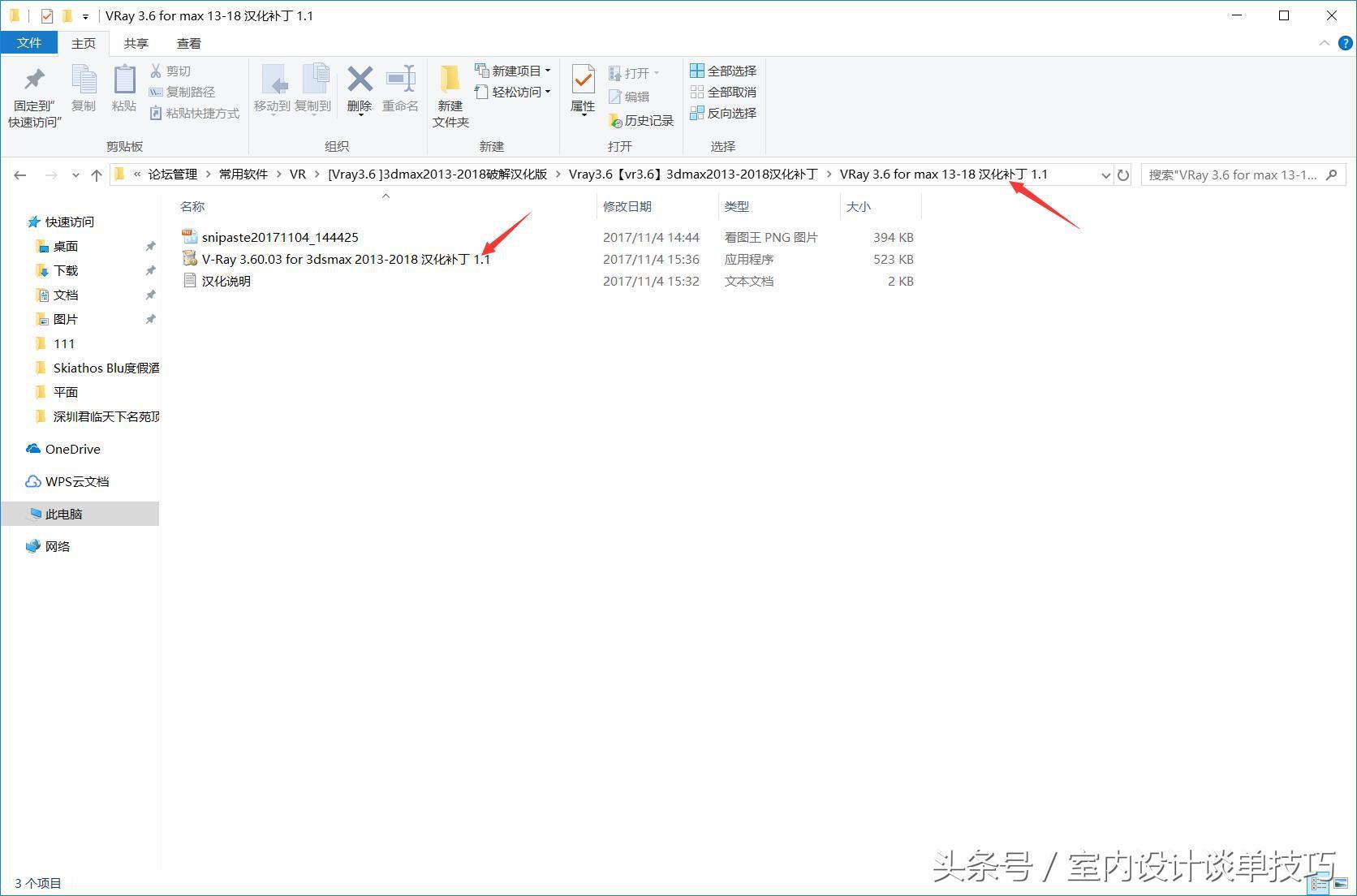This screenshot has width=1357, height=896.
Task: Open Copy to (复制到) menu
Action: [x=312, y=89]
